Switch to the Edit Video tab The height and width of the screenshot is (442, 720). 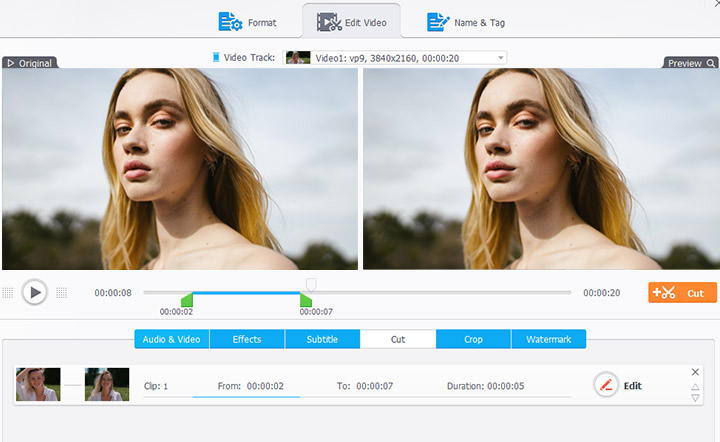point(351,22)
